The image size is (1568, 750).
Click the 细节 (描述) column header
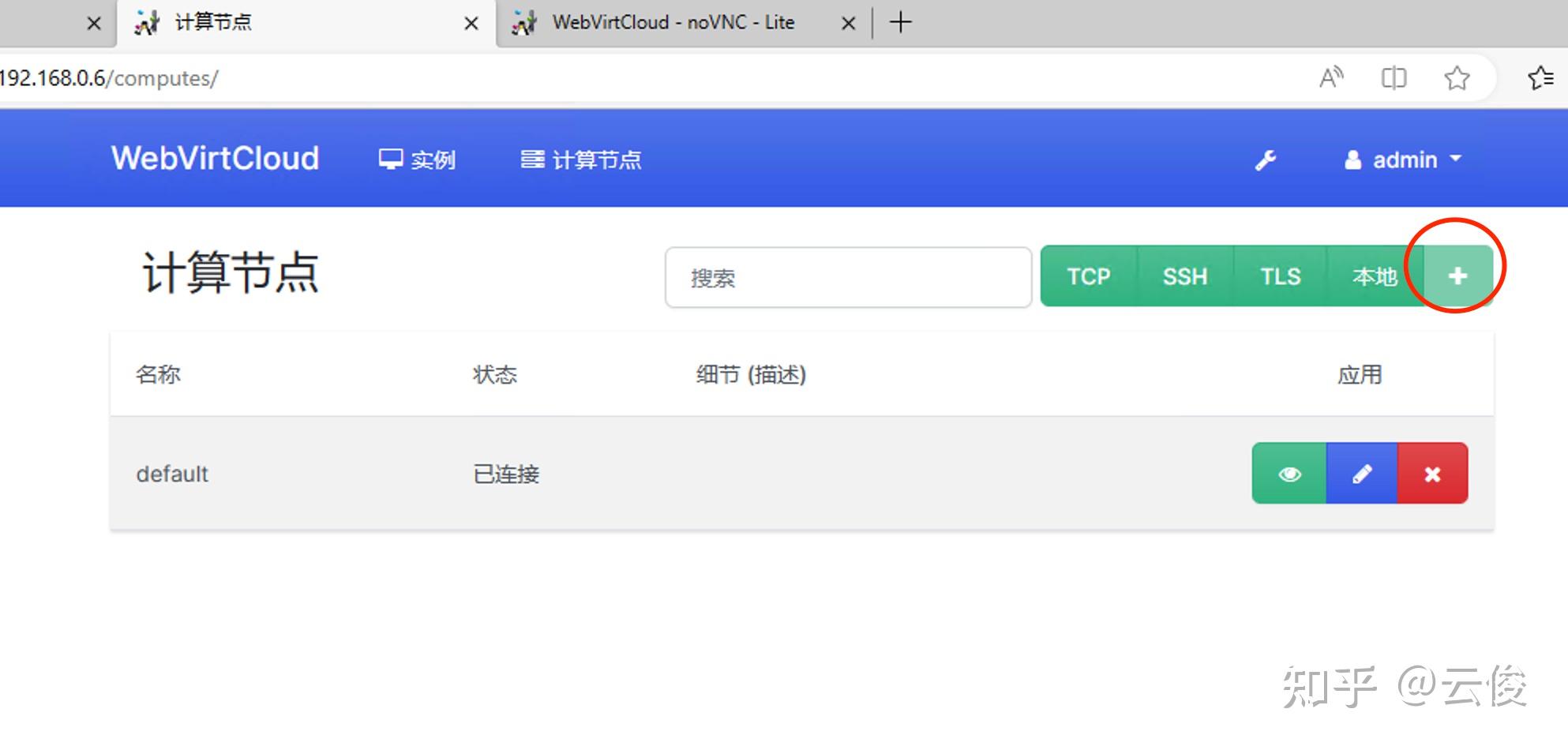coord(751,374)
